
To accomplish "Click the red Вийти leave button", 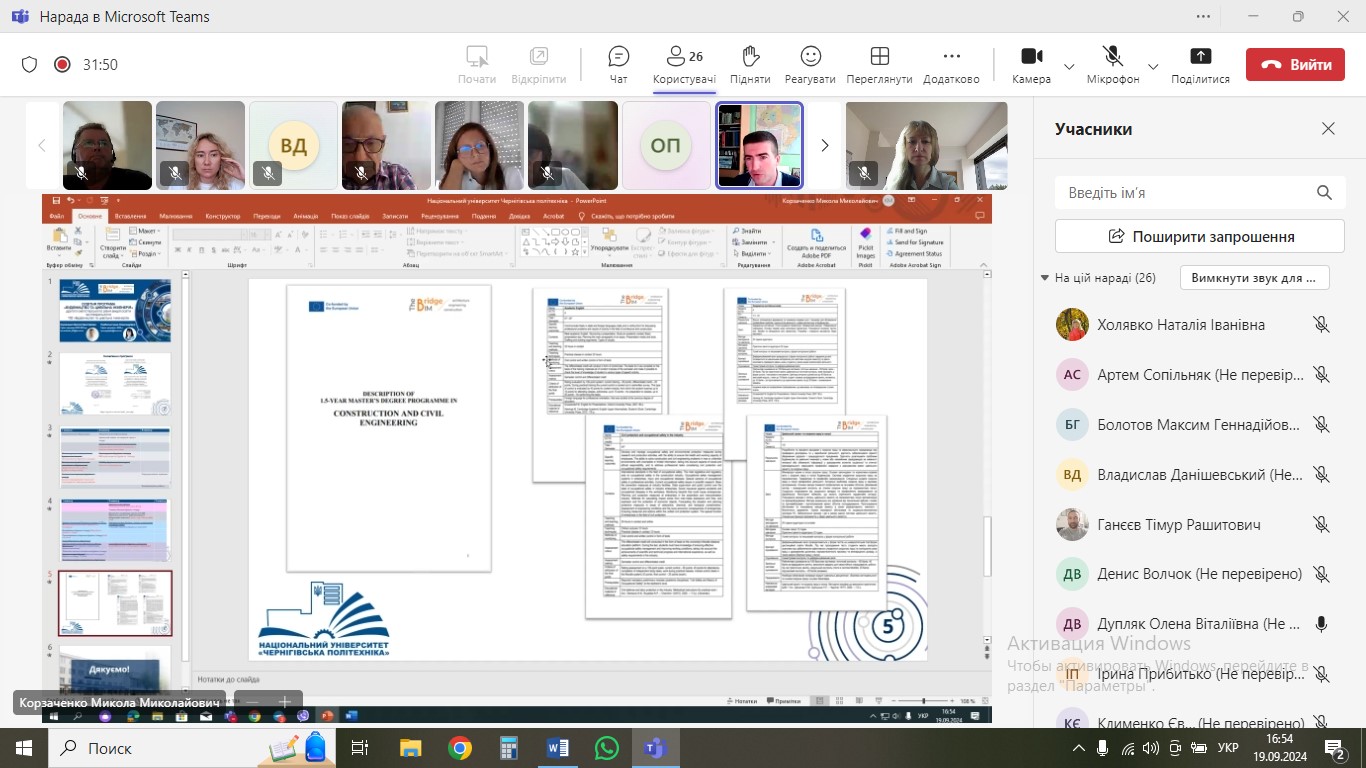I will [x=1295, y=64].
